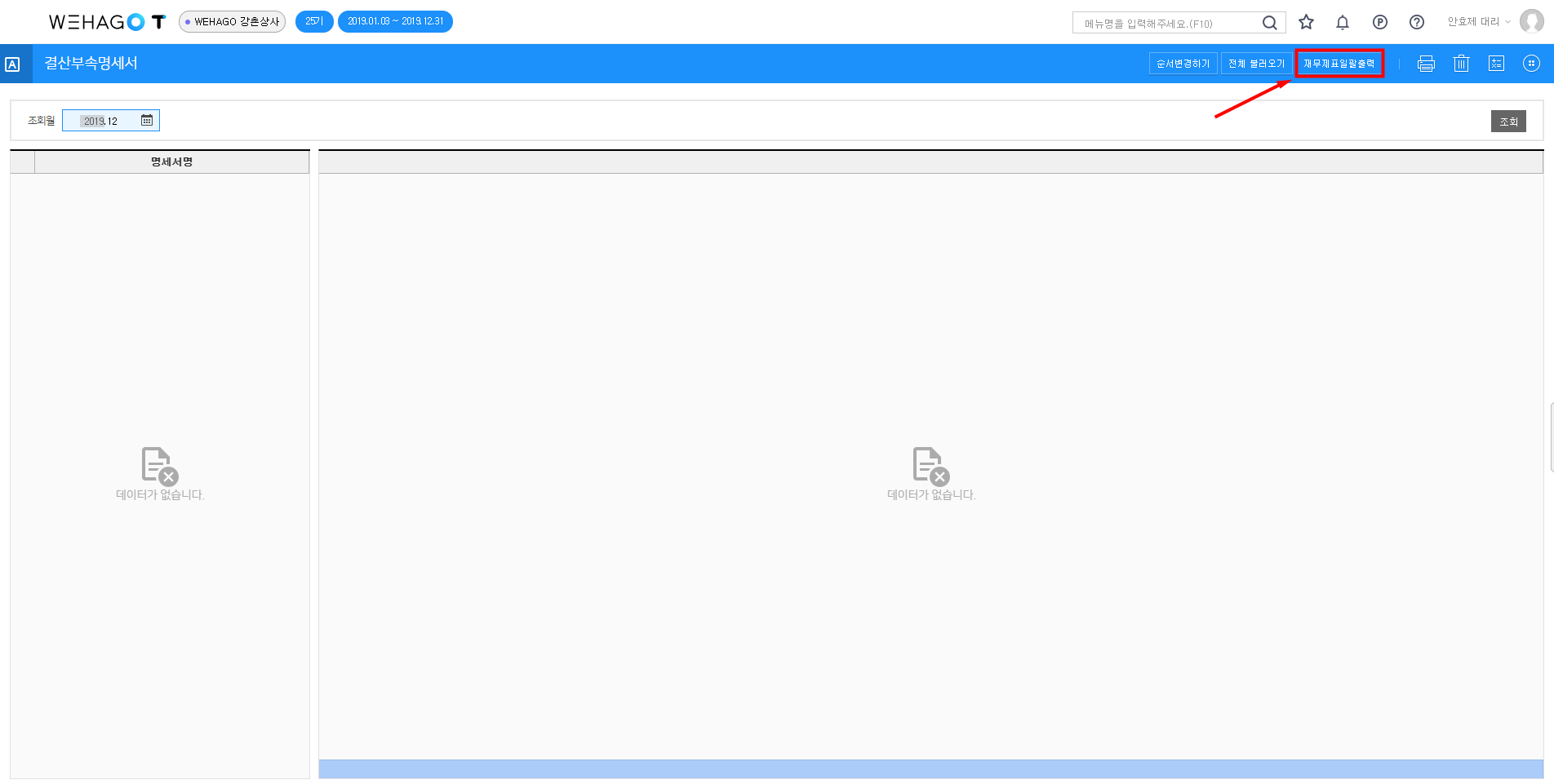1554x784 pixels.
Task: Open the help question mark icon
Action: [x=1417, y=22]
